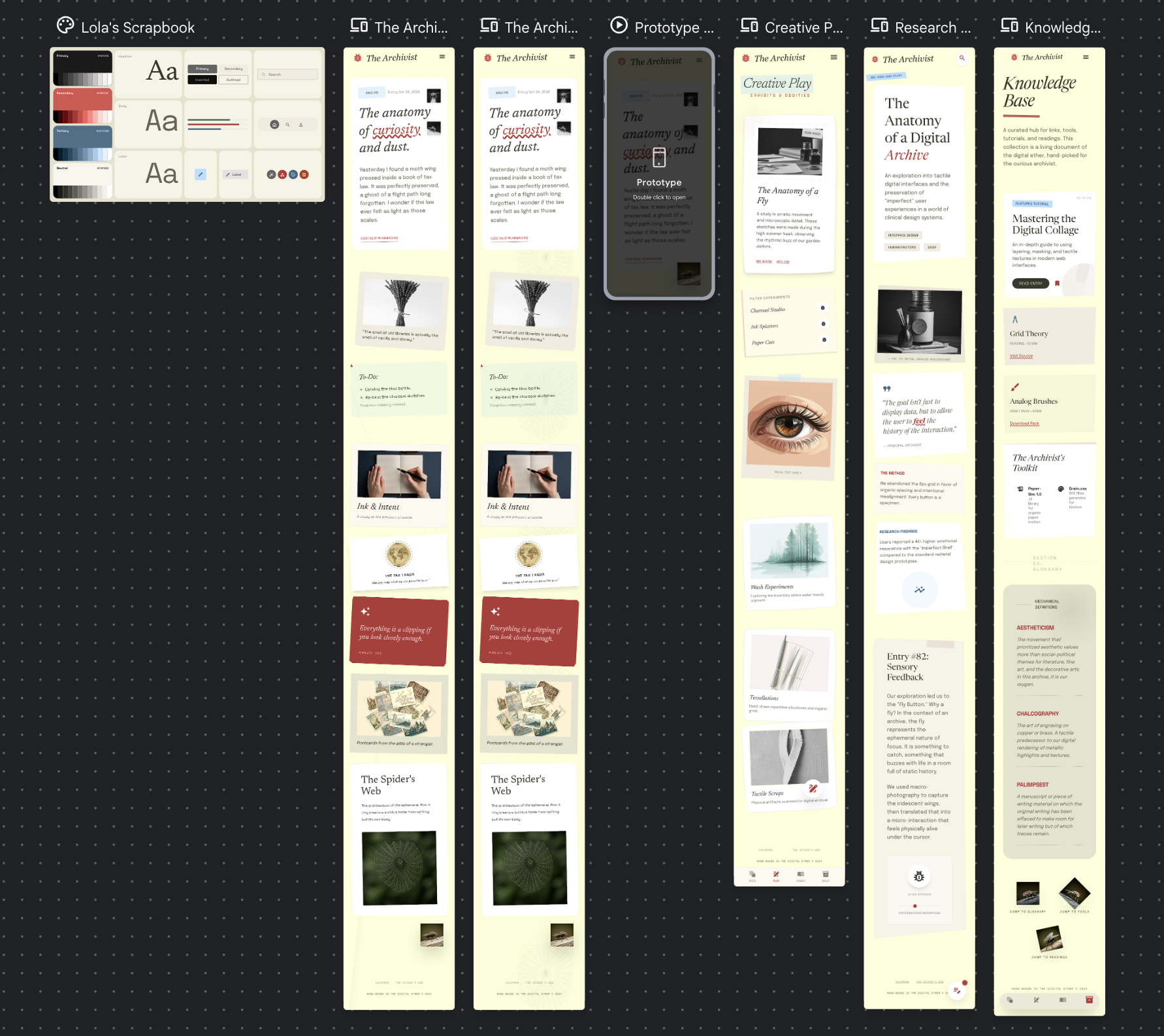Click the blue pencil icon tile in scrapbook

(201, 174)
